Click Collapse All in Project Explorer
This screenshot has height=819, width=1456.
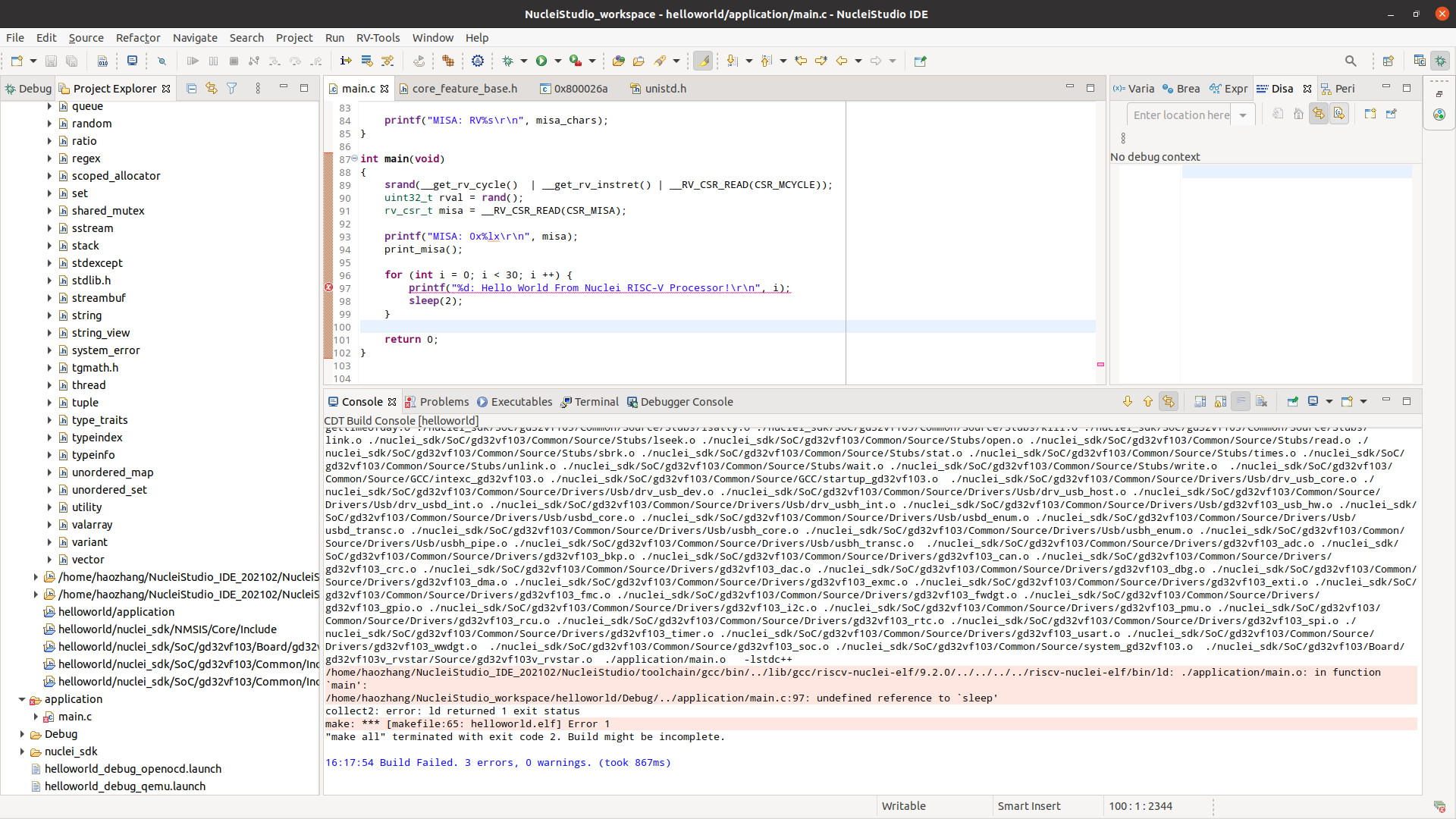[x=191, y=89]
